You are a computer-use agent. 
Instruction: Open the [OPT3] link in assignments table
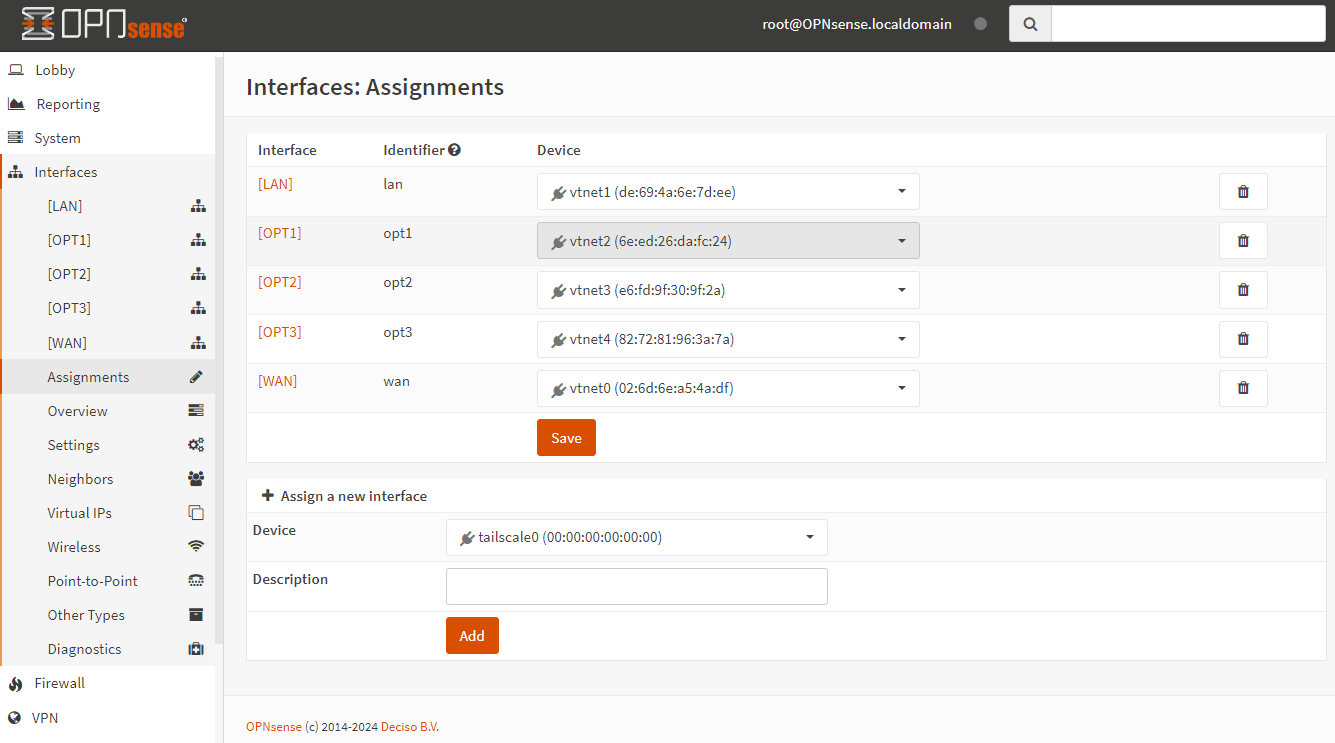[x=279, y=332]
